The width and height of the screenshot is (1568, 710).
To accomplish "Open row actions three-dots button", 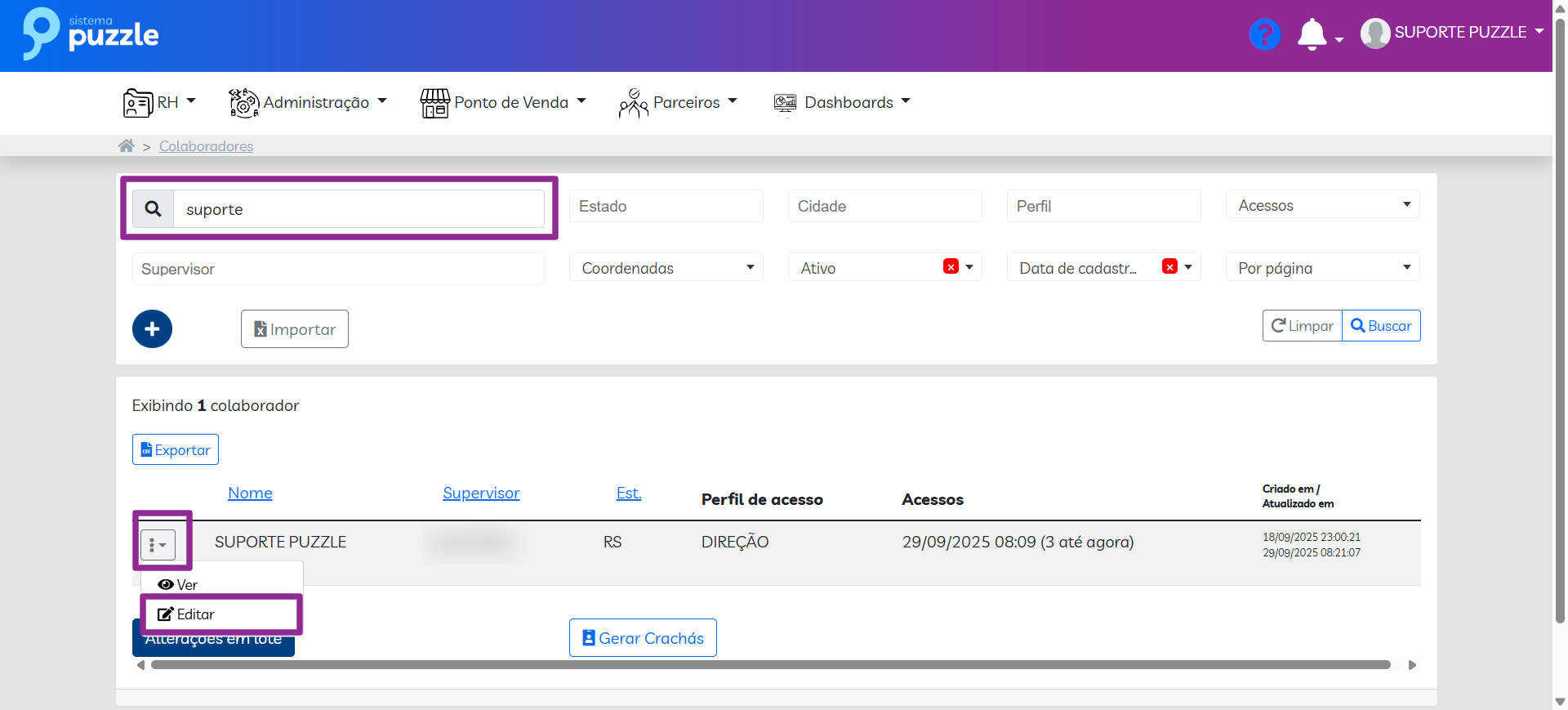I will pyautogui.click(x=158, y=544).
